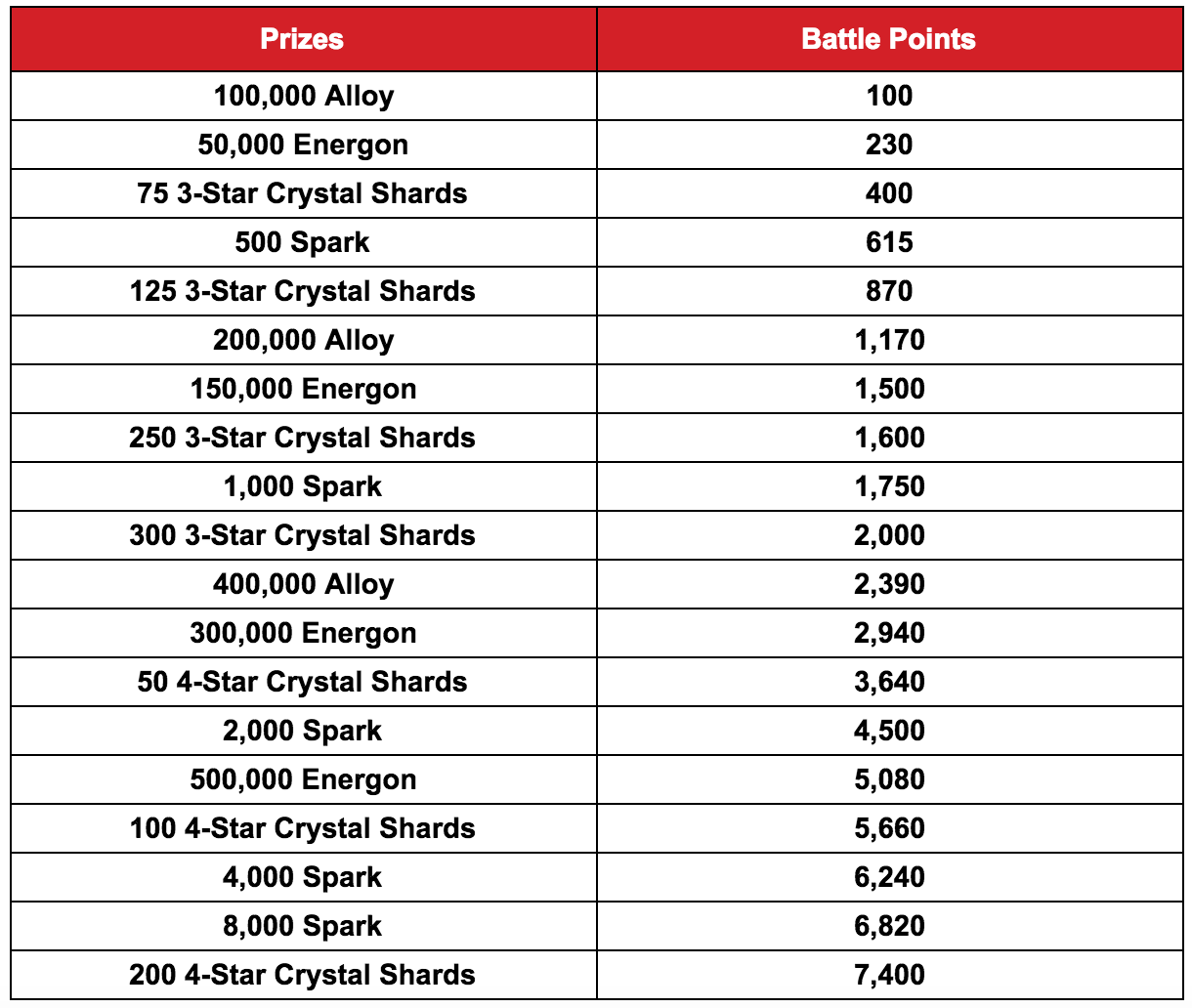Click the 50 4-Star Crystal Shards cell
Screen dimensions: 1192x1008
303,682
